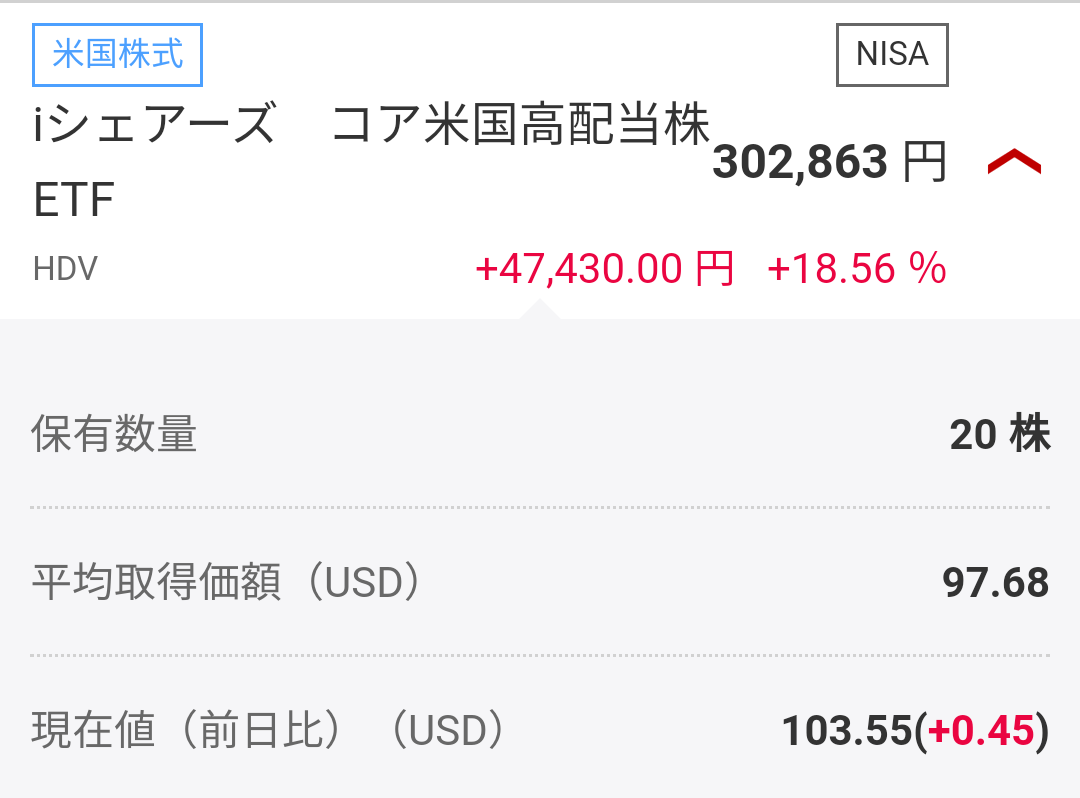Viewport: 1080px width, 798px height.
Task: Select the 保有数量 row label
Action: tap(114, 435)
